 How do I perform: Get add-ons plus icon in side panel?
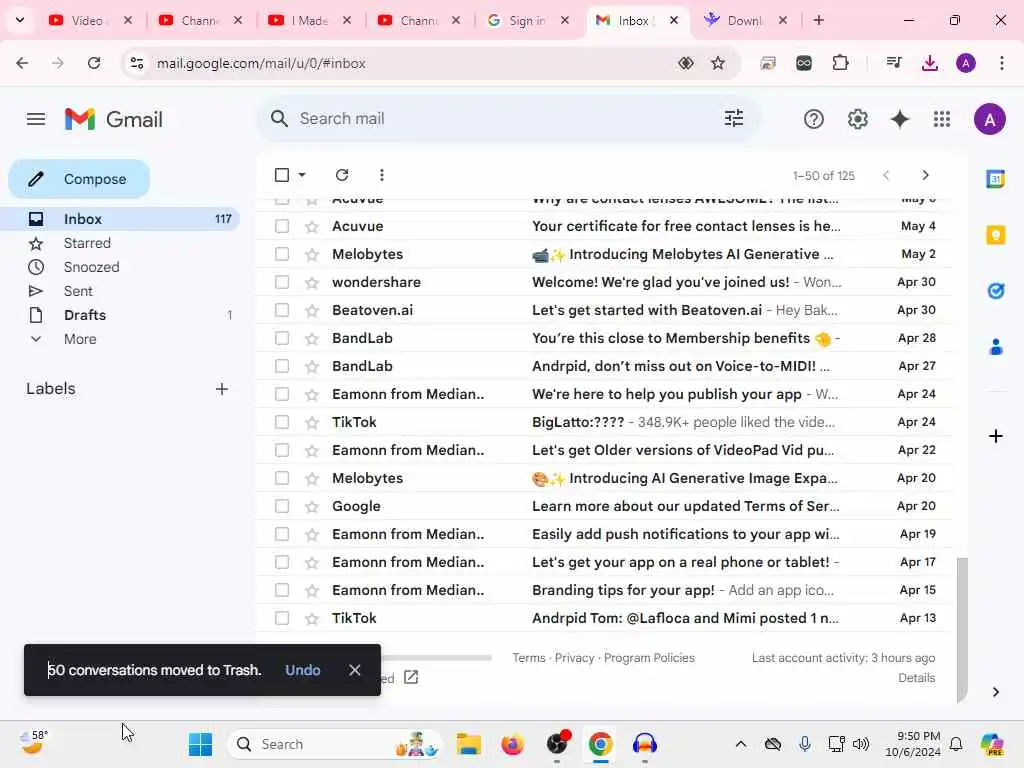pyautogui.click(x=995, y=436)
